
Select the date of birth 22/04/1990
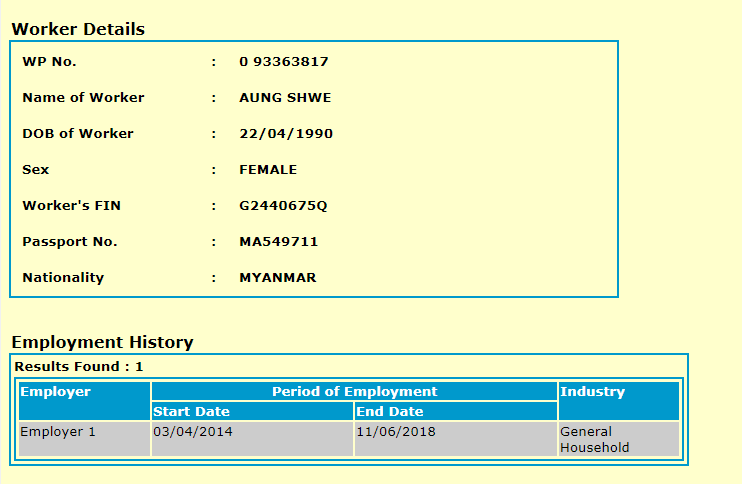click(286, 134)
